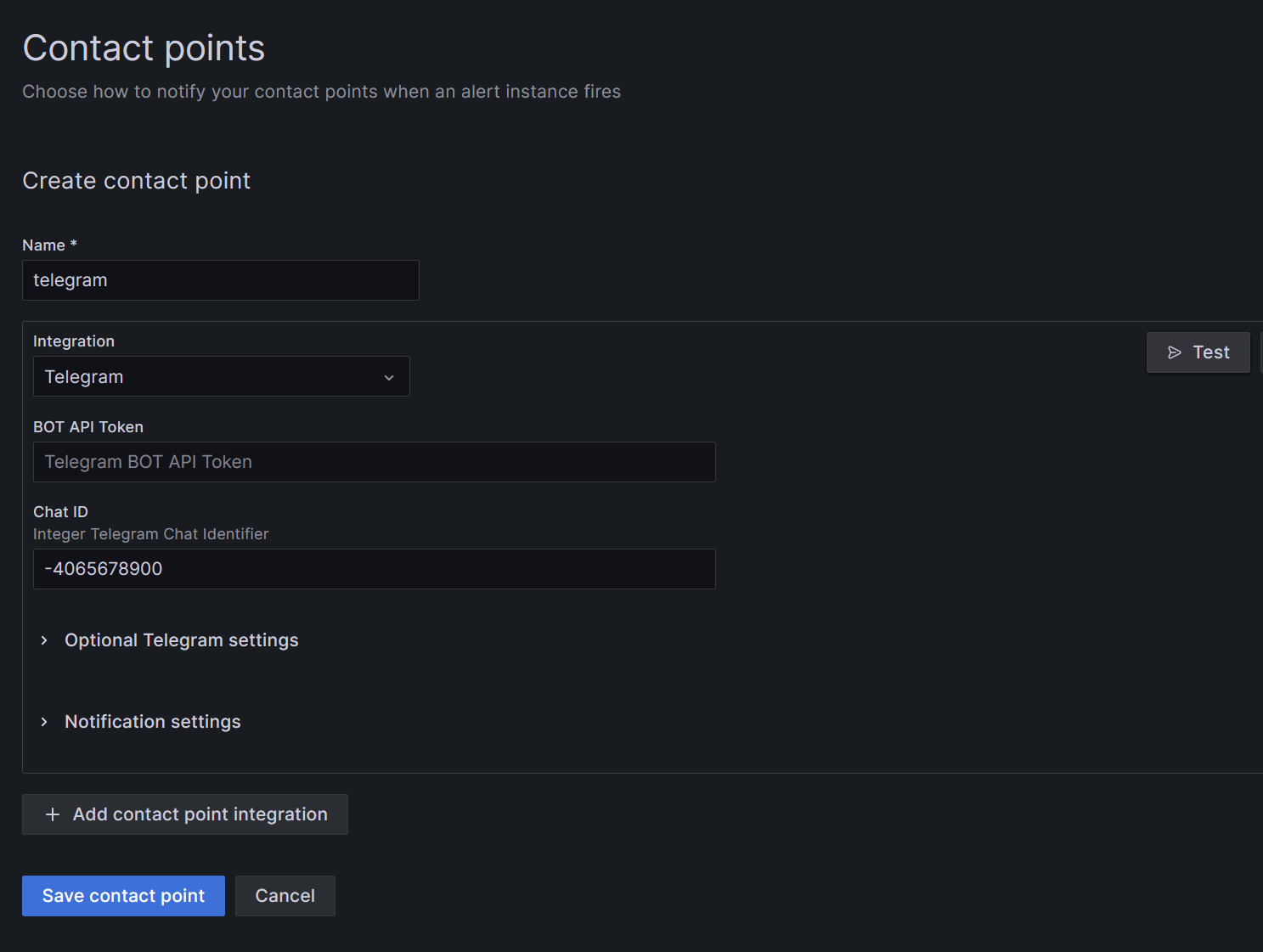Viewport: 1263px width, 952px height.
Task: Click the Chat ID input field
Action: point(374,569)
